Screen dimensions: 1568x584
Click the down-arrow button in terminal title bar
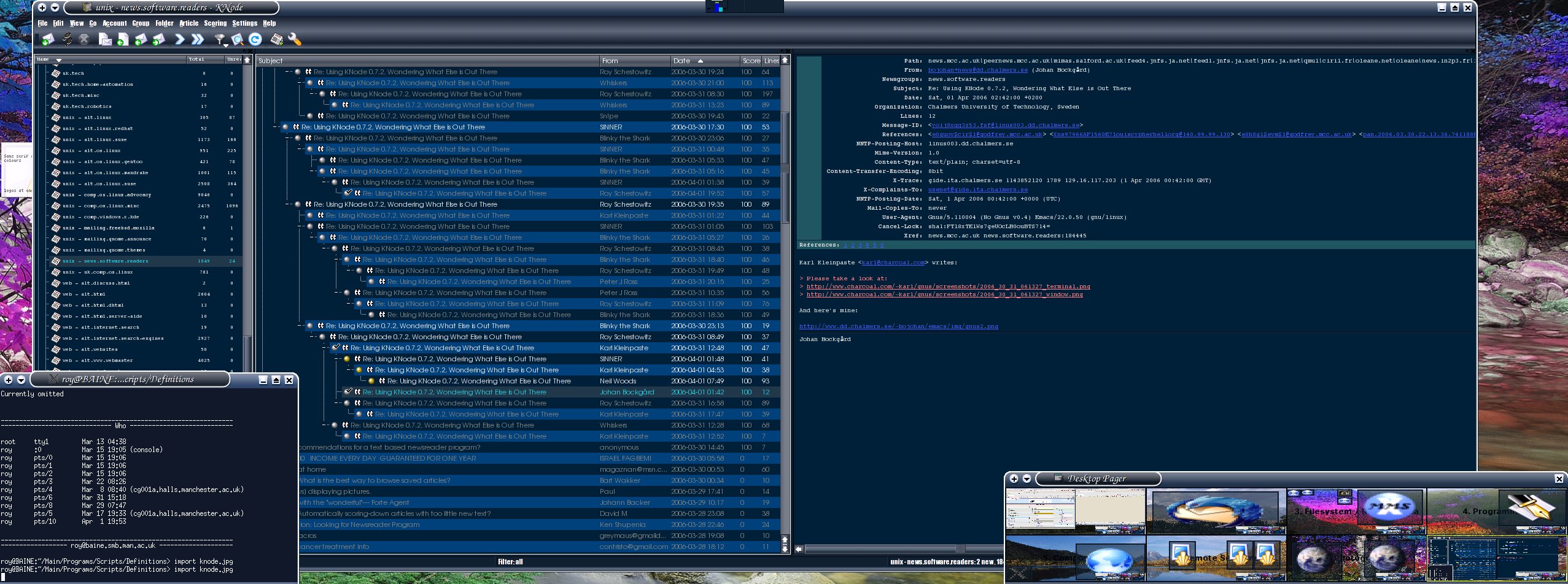(20, 380)
